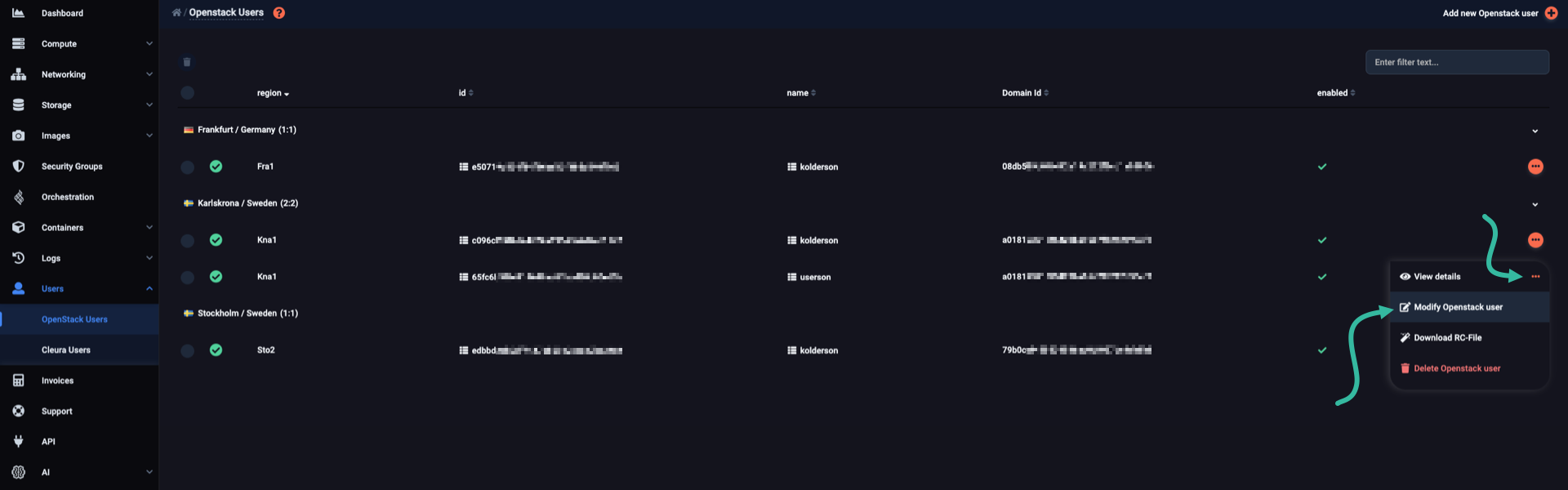
Task: Click the Users person icon
Action: pos(18,288)
